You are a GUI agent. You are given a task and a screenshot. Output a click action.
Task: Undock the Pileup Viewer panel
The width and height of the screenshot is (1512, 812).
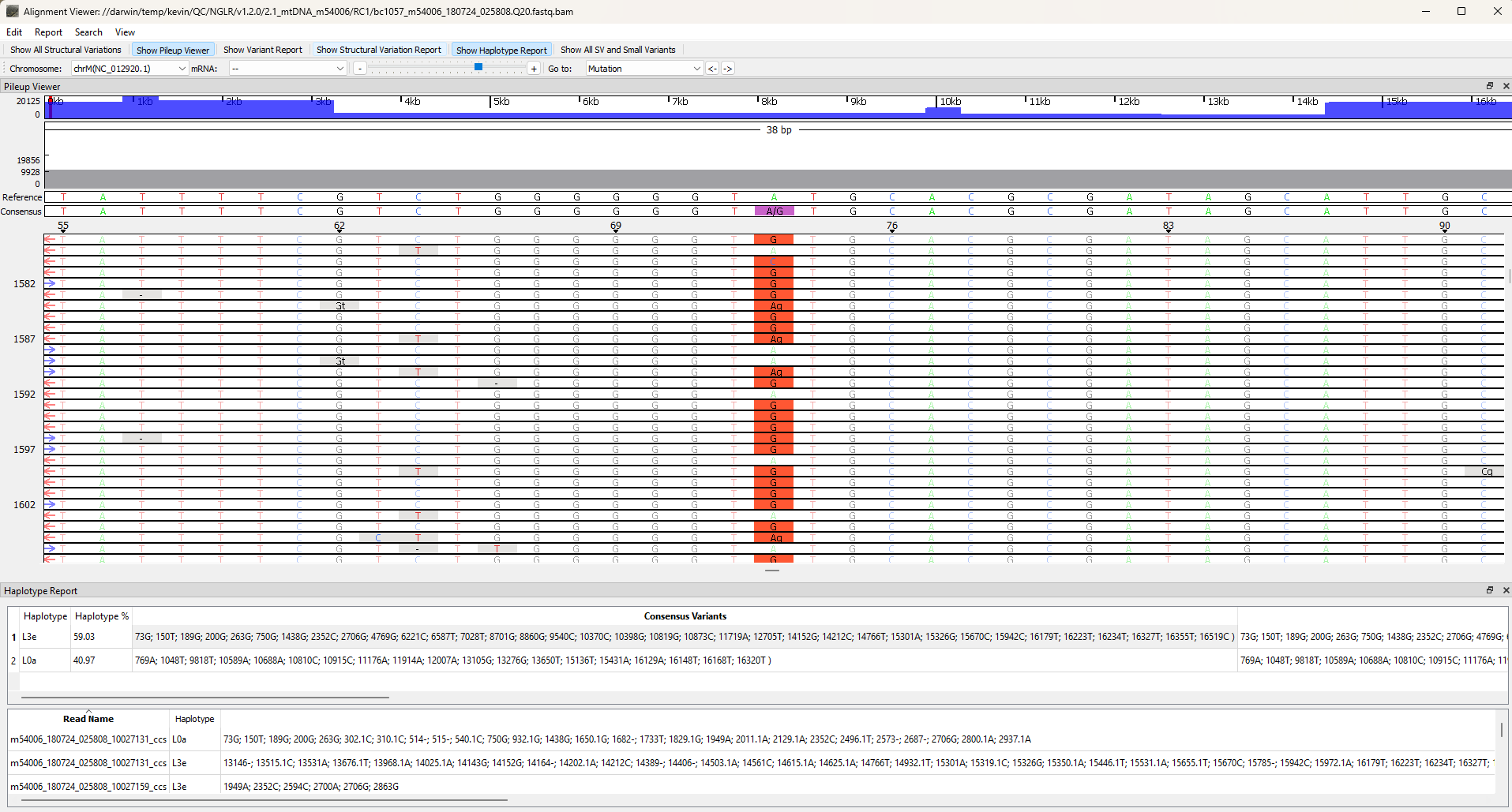1490,86
